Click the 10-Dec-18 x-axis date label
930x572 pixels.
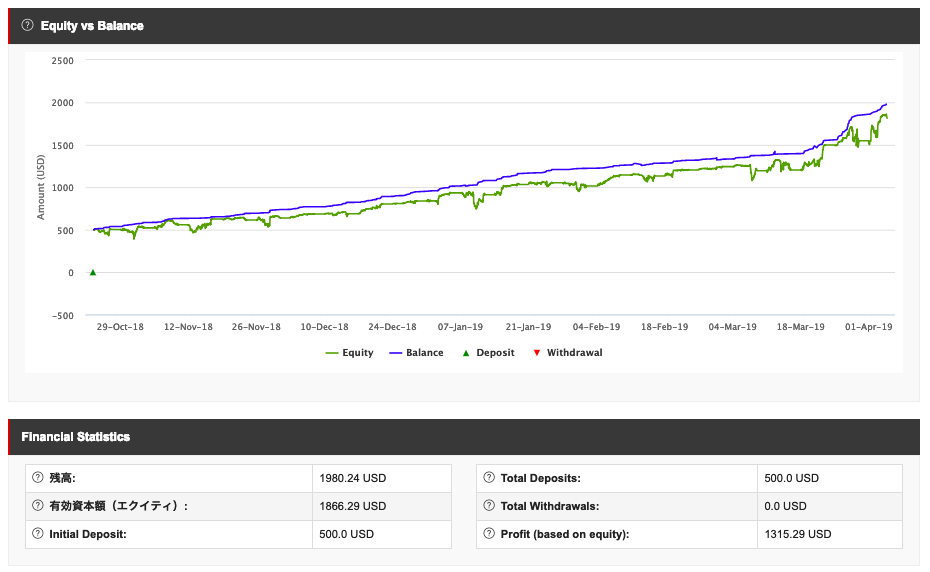coord(324,327)
